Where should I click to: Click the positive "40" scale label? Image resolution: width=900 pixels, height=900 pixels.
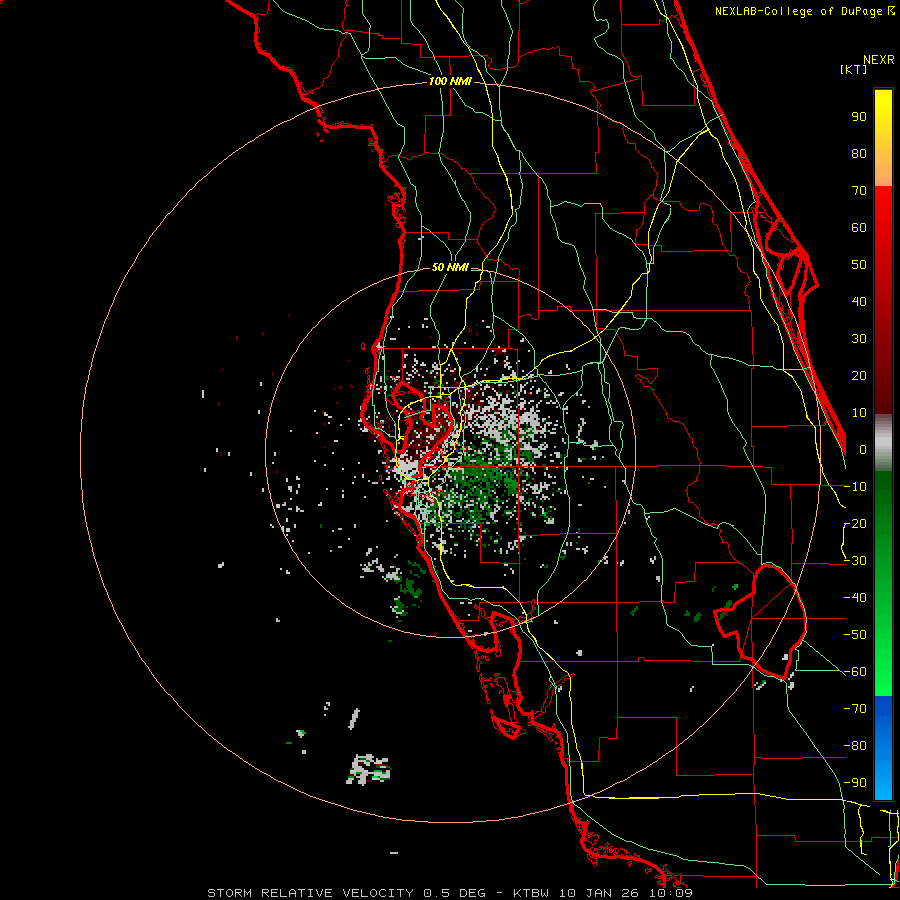point(859,302)
